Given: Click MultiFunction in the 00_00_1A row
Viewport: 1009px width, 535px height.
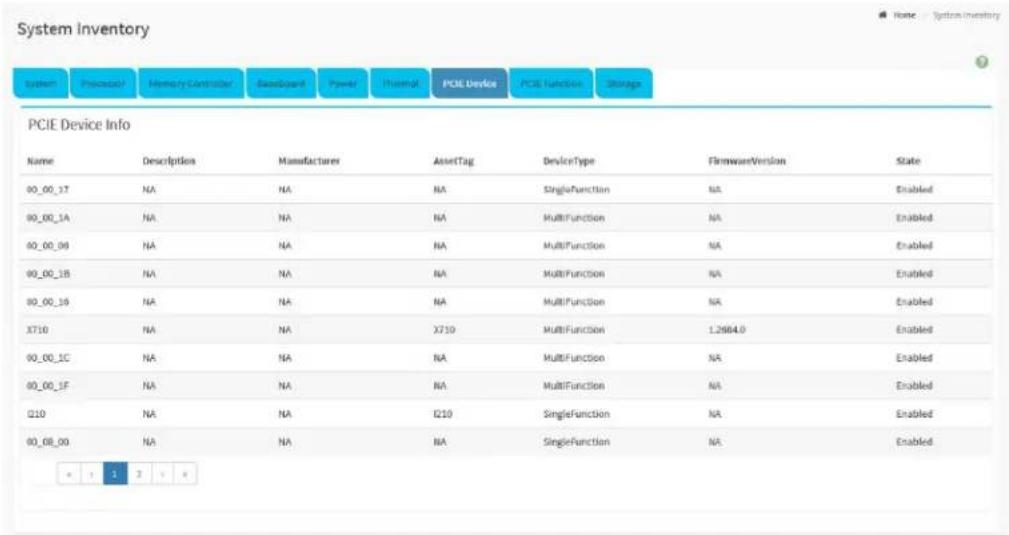Looking at the screenshot, I should [574, 218].
